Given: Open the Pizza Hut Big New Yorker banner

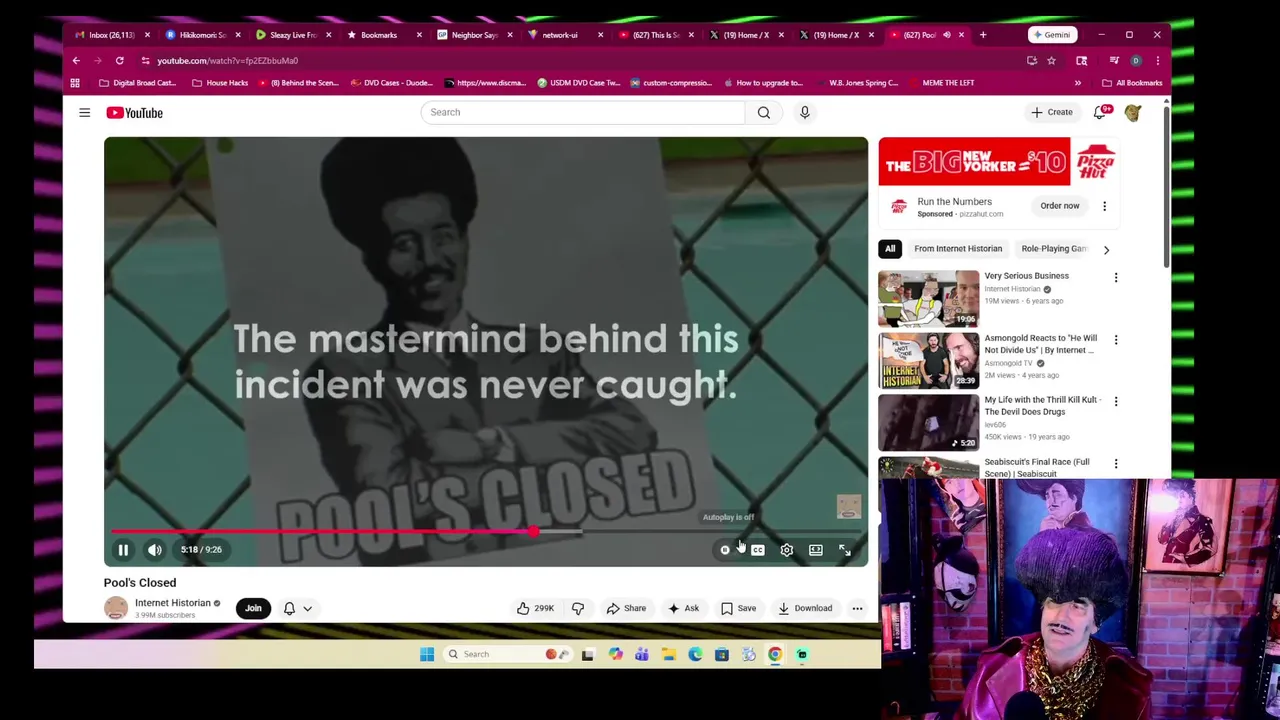Looking at the screenshot, I should click(998, 162).
